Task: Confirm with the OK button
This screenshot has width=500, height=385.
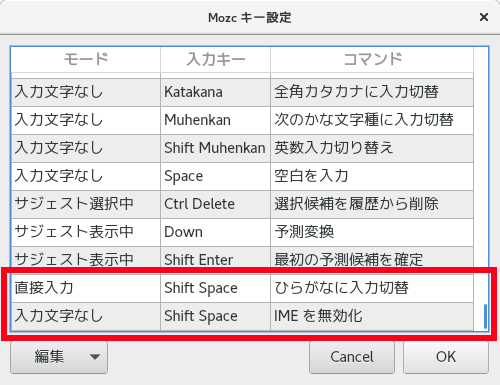Action: (446, 357)
